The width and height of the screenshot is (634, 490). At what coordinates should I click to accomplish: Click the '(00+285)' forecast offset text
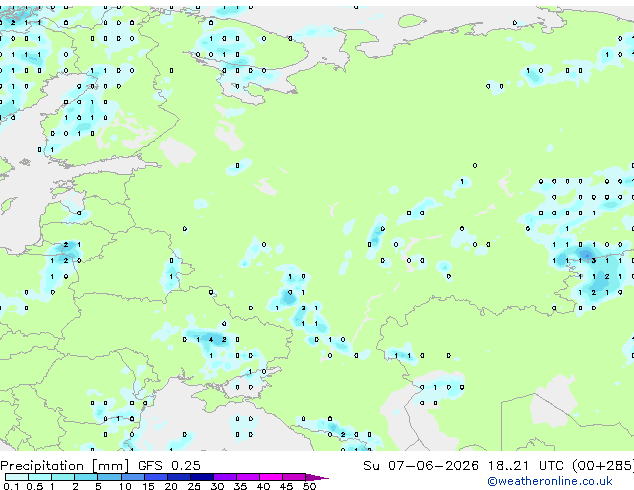[x=603, y=466]
